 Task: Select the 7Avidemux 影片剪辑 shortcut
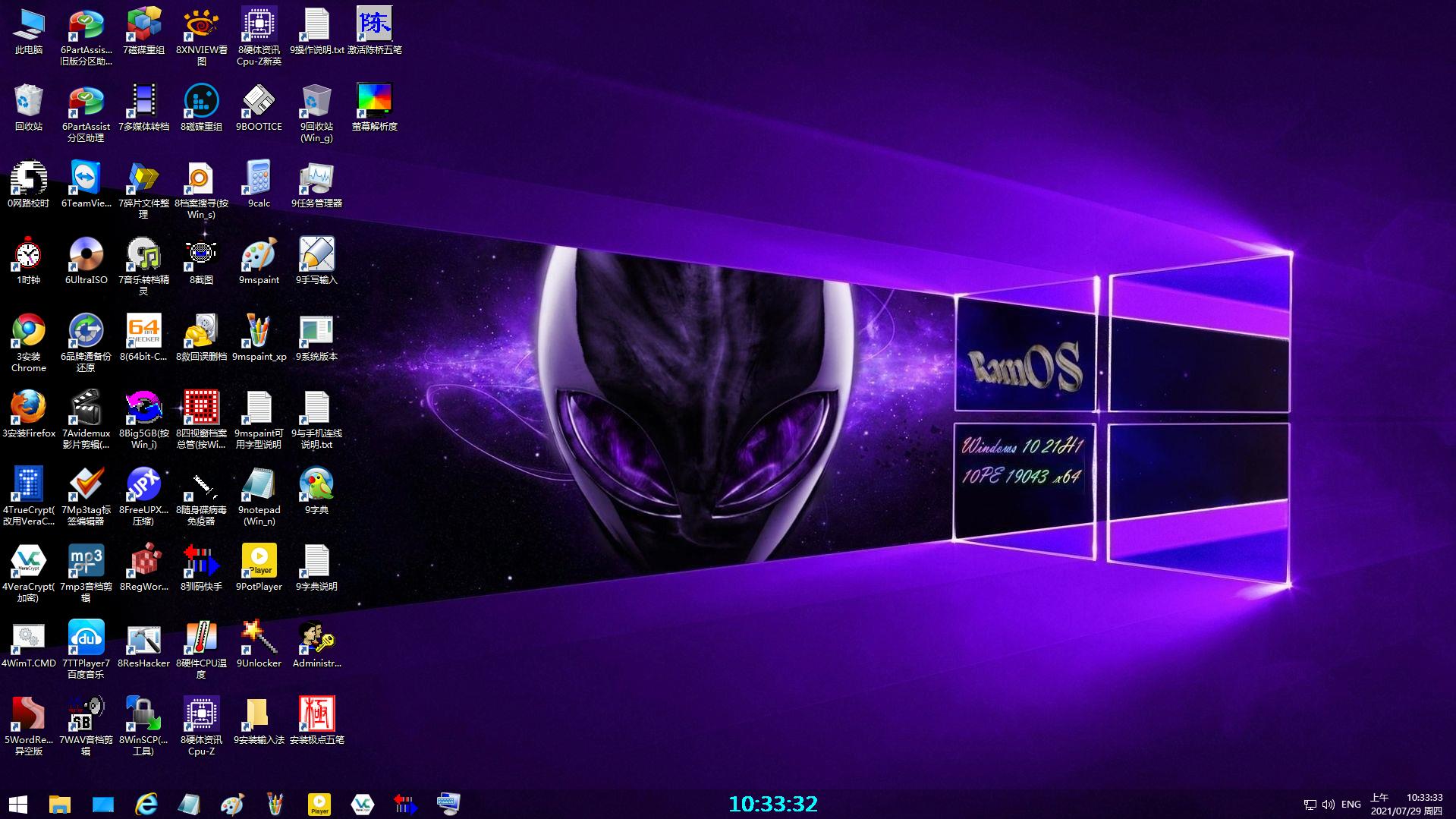86,420
